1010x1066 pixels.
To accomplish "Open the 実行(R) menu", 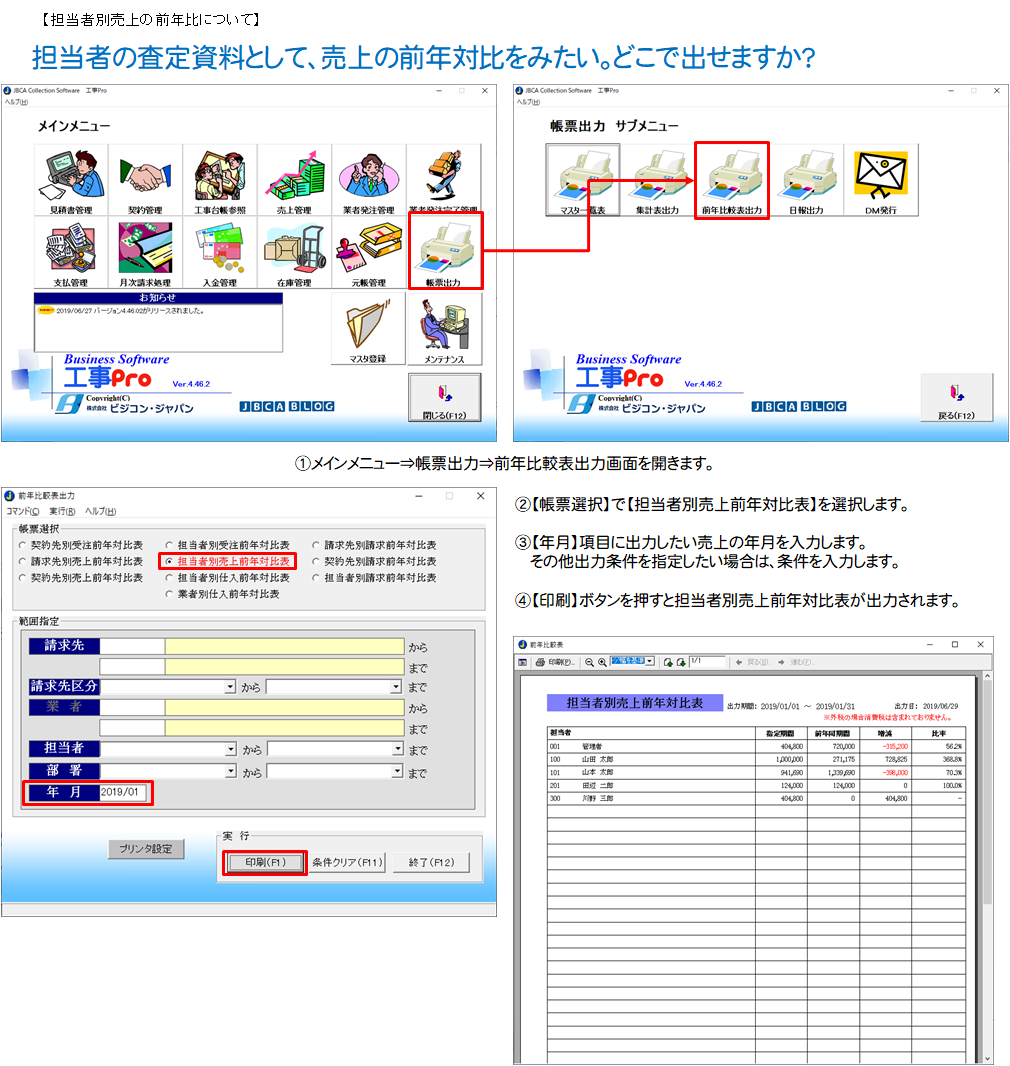I will [62, 511].
